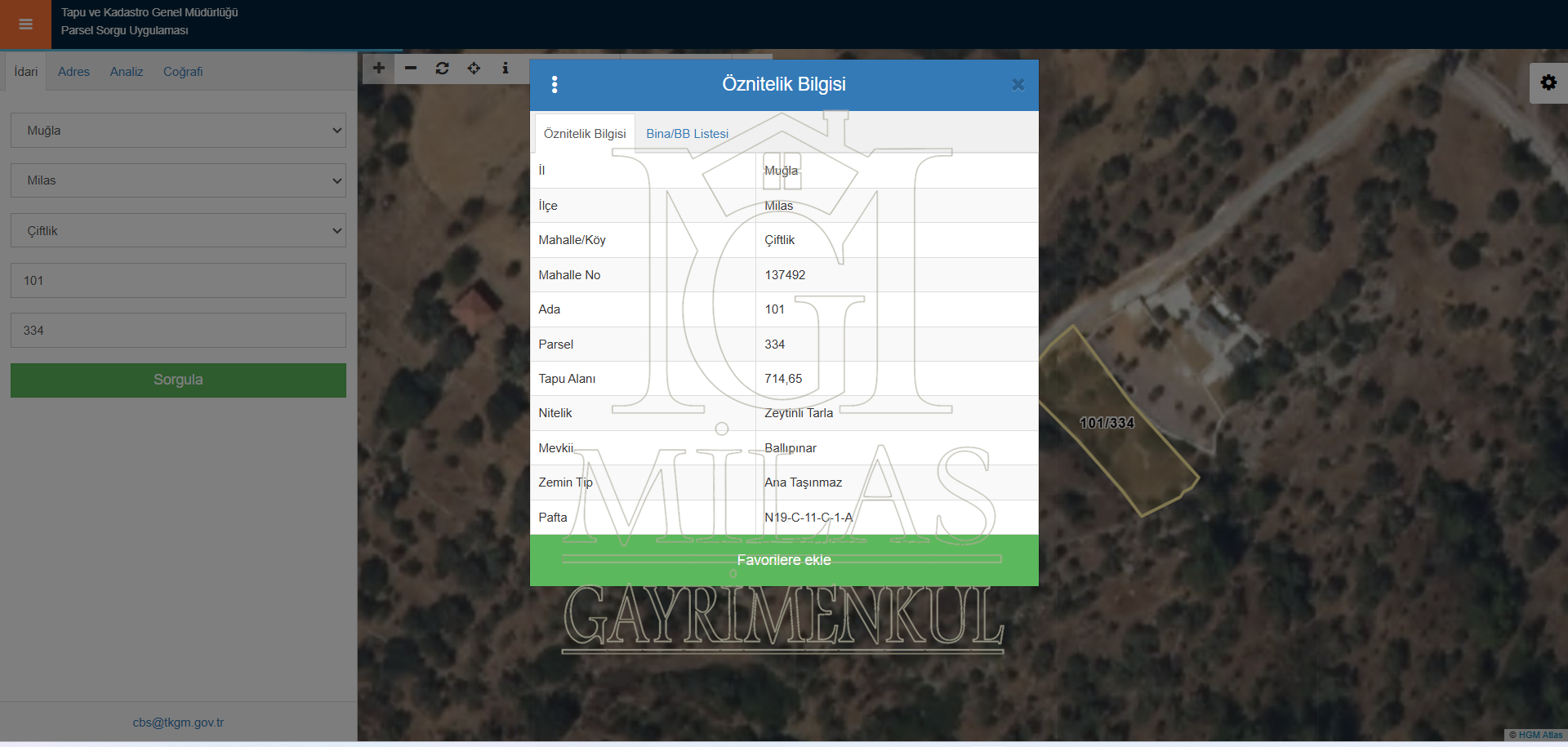Click the Favorilere ekle button

(784, 560)
